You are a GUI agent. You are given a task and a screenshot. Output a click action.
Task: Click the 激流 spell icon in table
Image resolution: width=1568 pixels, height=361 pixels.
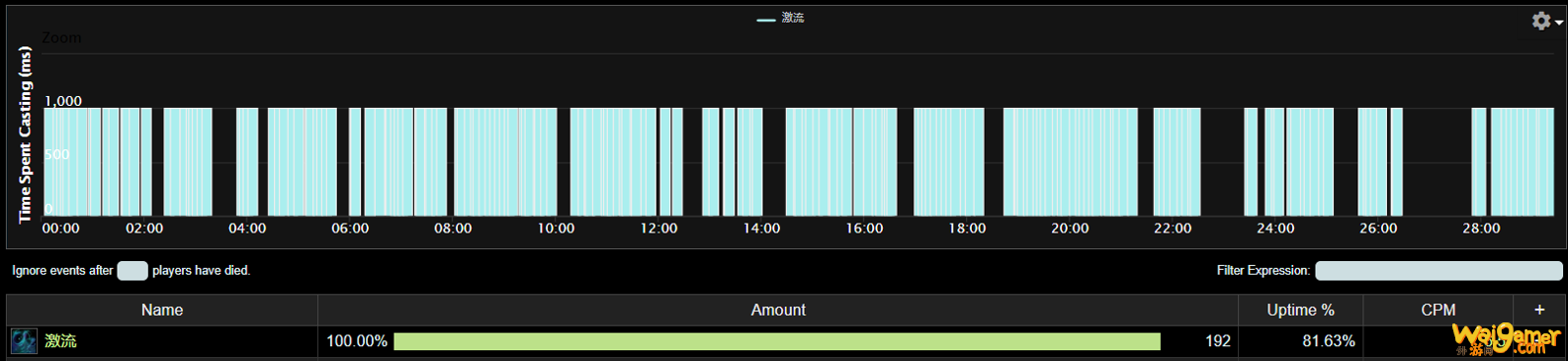(x=24, y=341)
